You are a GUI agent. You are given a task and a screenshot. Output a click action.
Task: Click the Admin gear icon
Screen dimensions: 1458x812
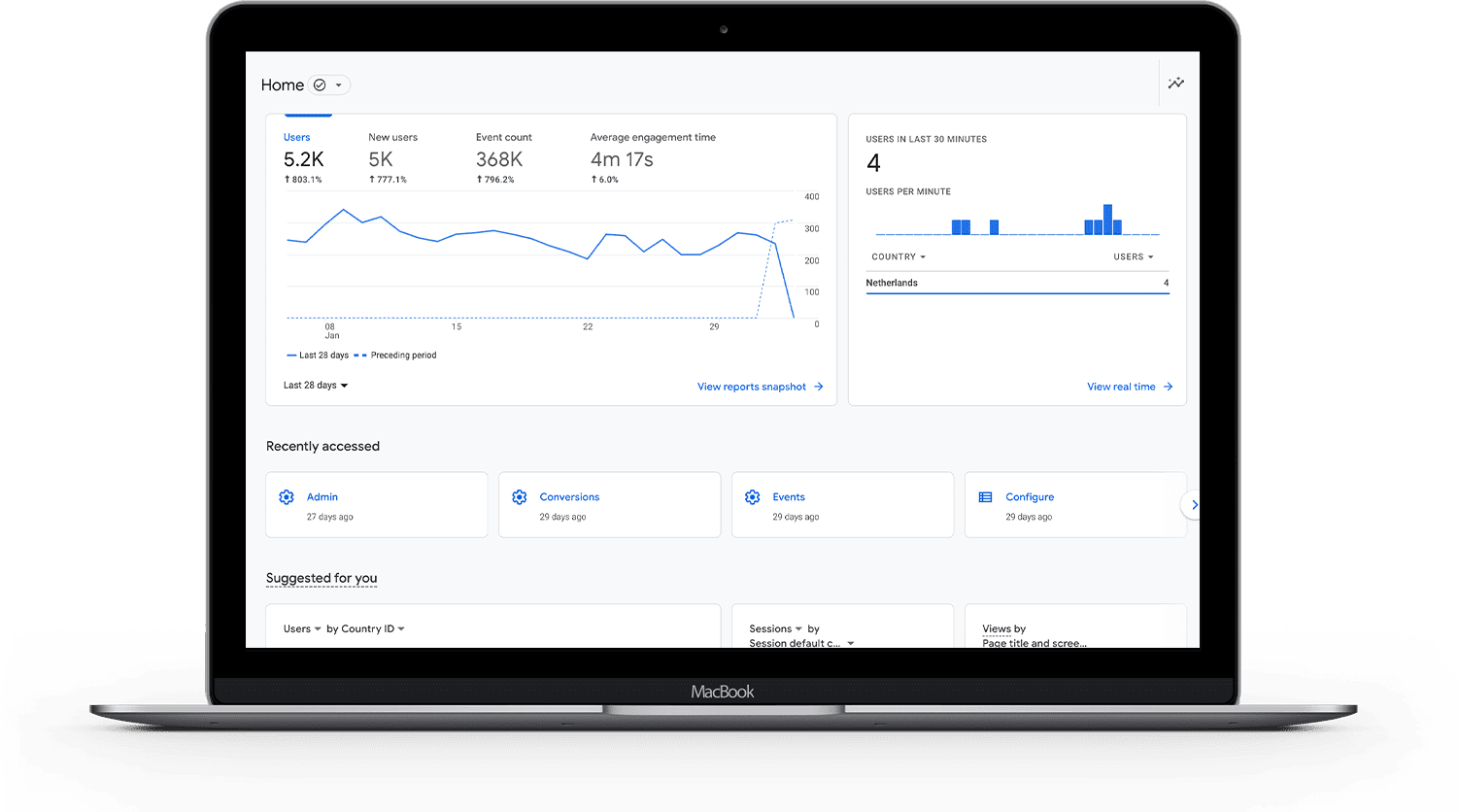[287, 497]
